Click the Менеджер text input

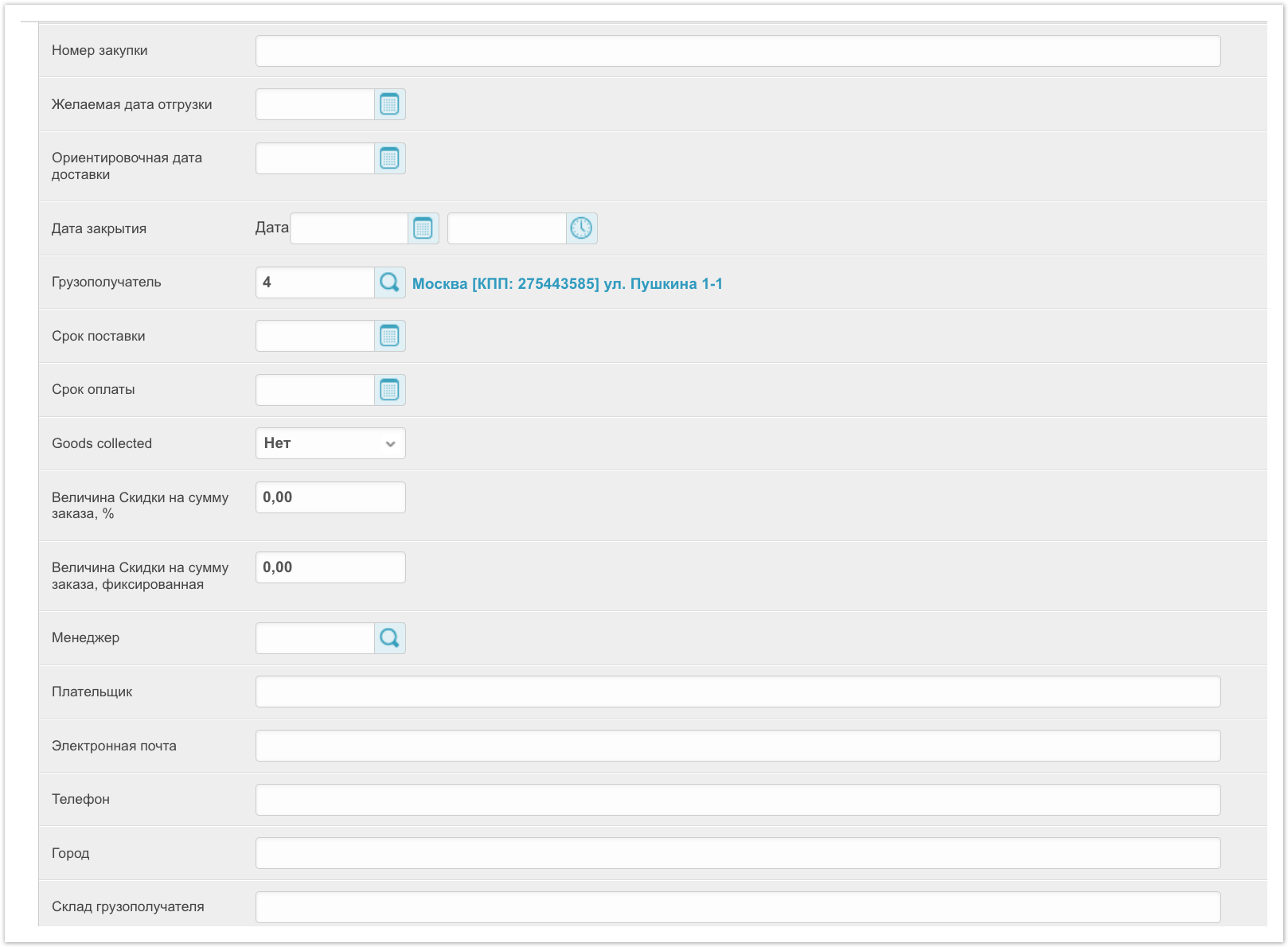(x=315, y=638)
